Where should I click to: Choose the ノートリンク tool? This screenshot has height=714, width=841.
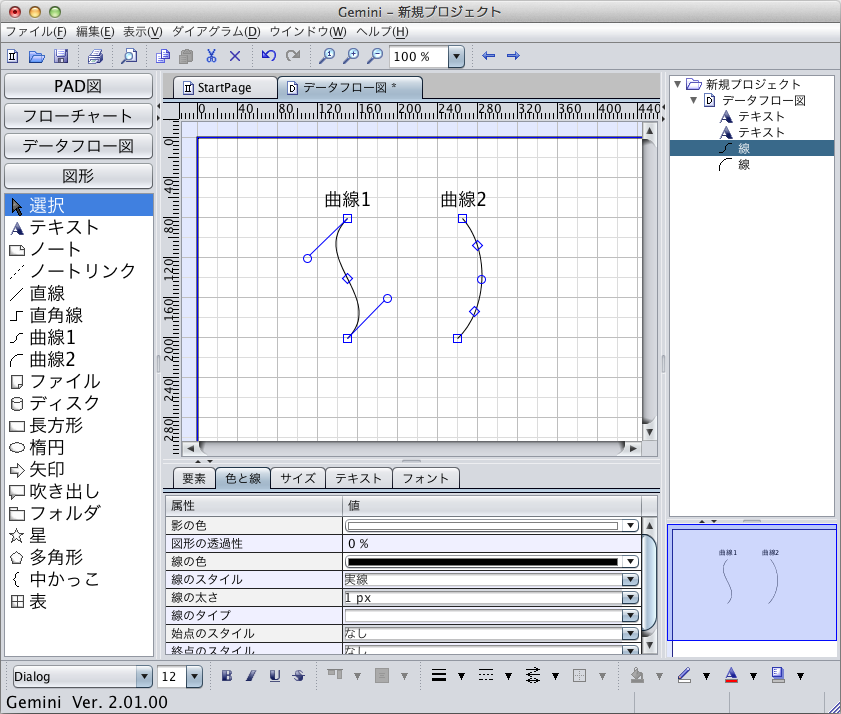pos(79,271)
